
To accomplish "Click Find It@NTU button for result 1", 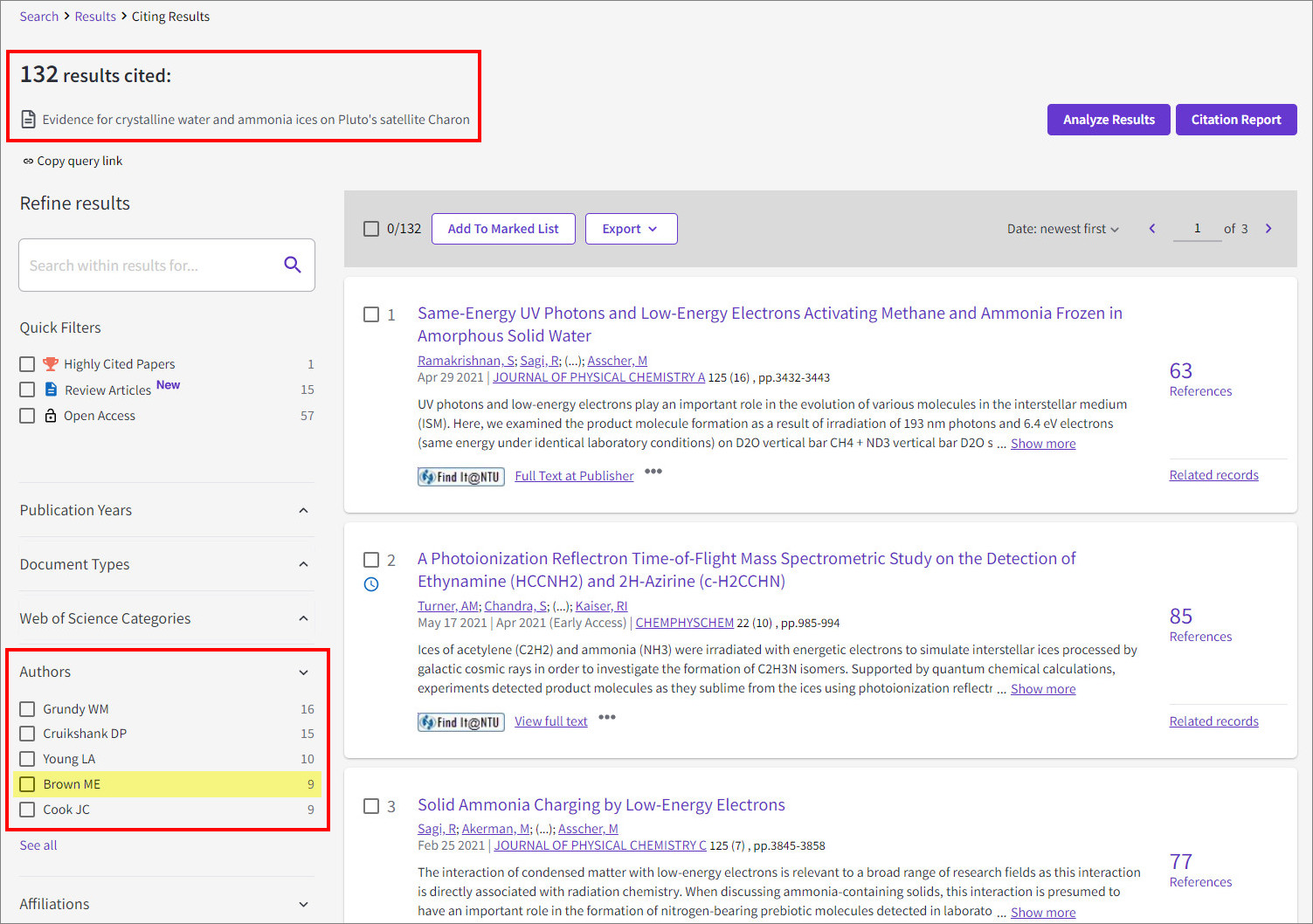I will coord(461,477).
